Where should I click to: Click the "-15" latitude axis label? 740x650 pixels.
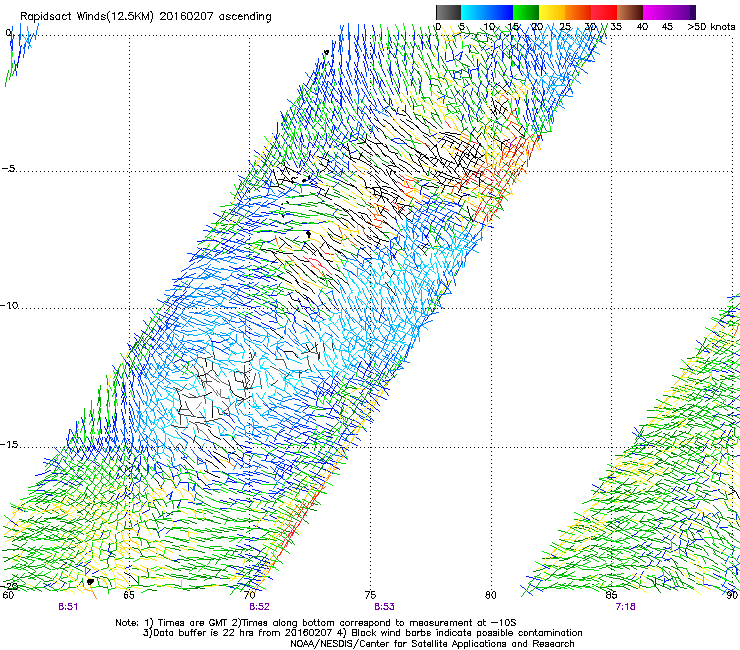tap(9, 445)
